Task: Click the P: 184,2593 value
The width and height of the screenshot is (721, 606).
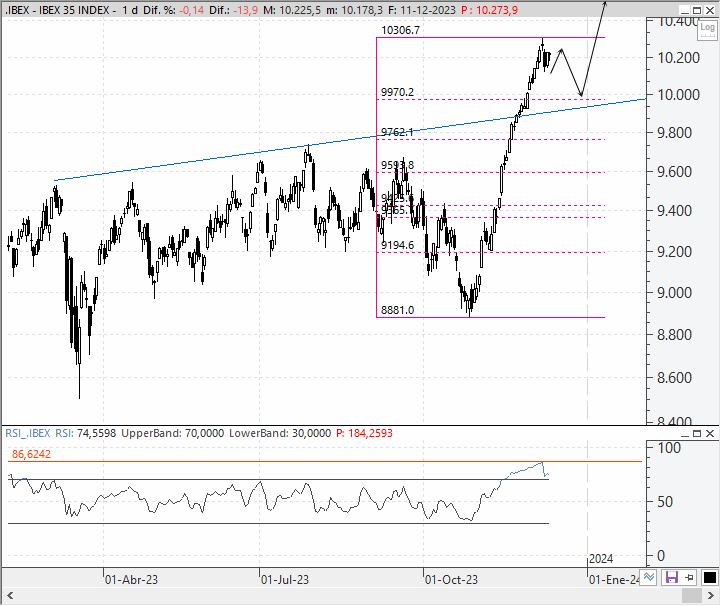Action: (364, 433)
